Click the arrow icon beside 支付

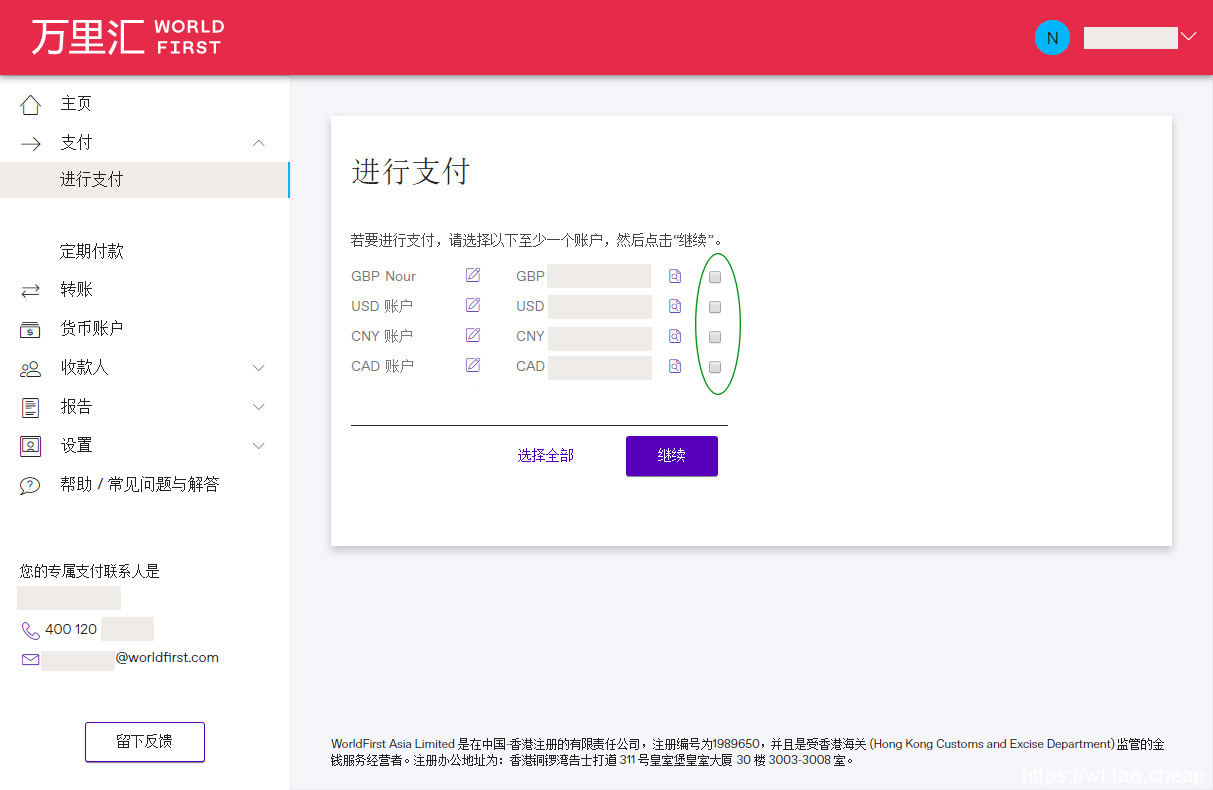click(x=31, y=143)
